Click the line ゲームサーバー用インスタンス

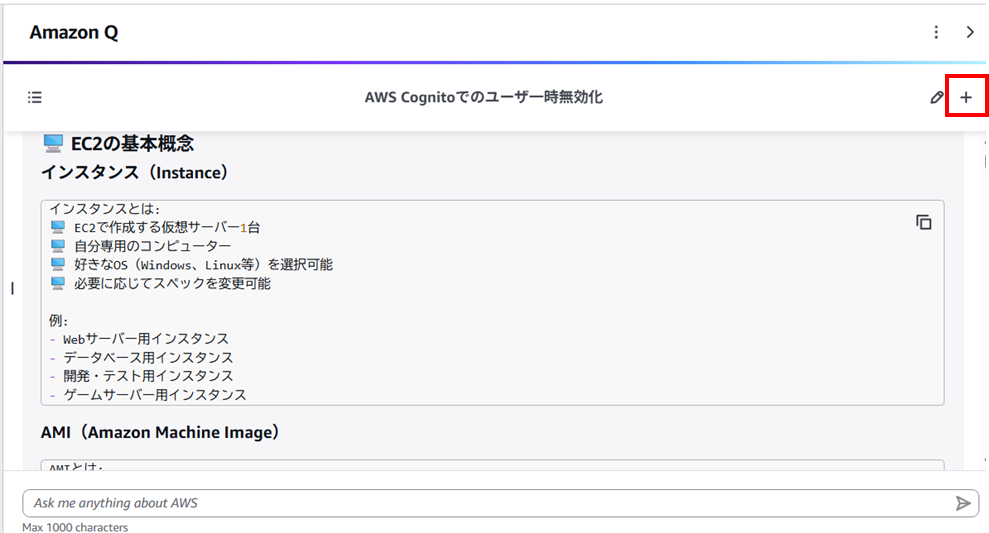click(154, 395)
